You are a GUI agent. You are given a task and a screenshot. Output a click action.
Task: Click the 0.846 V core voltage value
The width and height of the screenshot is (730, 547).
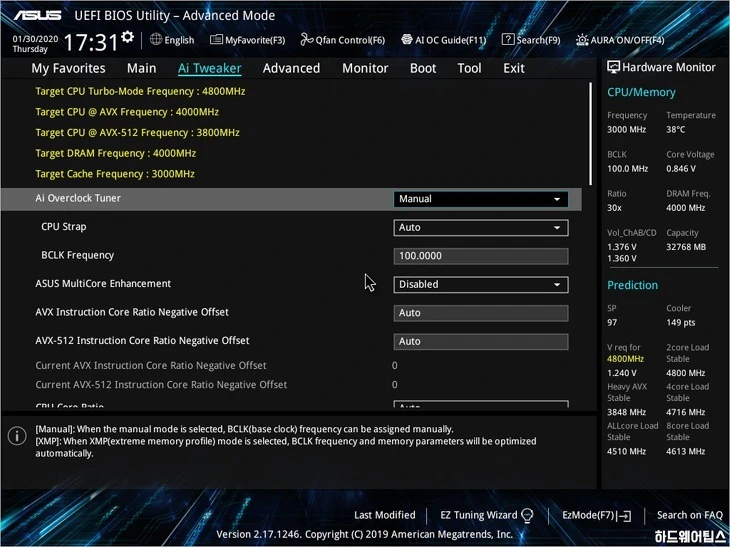(681, 169)
